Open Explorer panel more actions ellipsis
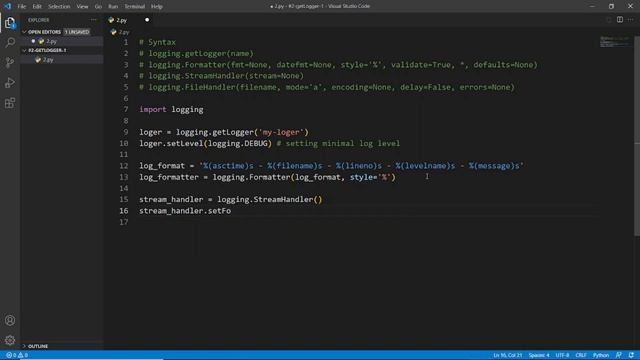640x360 pixels. tap(93, 20)
